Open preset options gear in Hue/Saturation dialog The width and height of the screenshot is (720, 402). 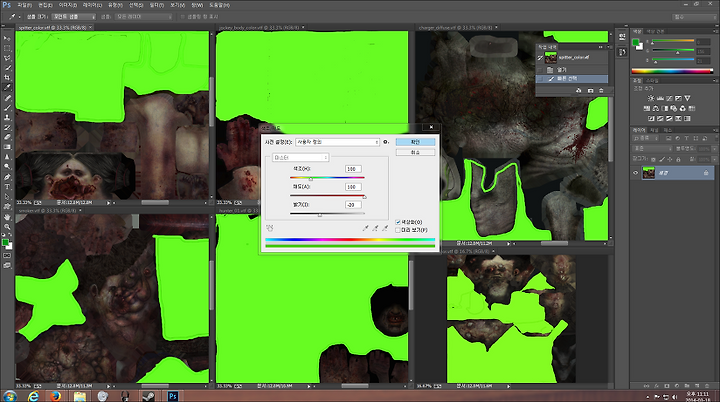pos(386,142)
